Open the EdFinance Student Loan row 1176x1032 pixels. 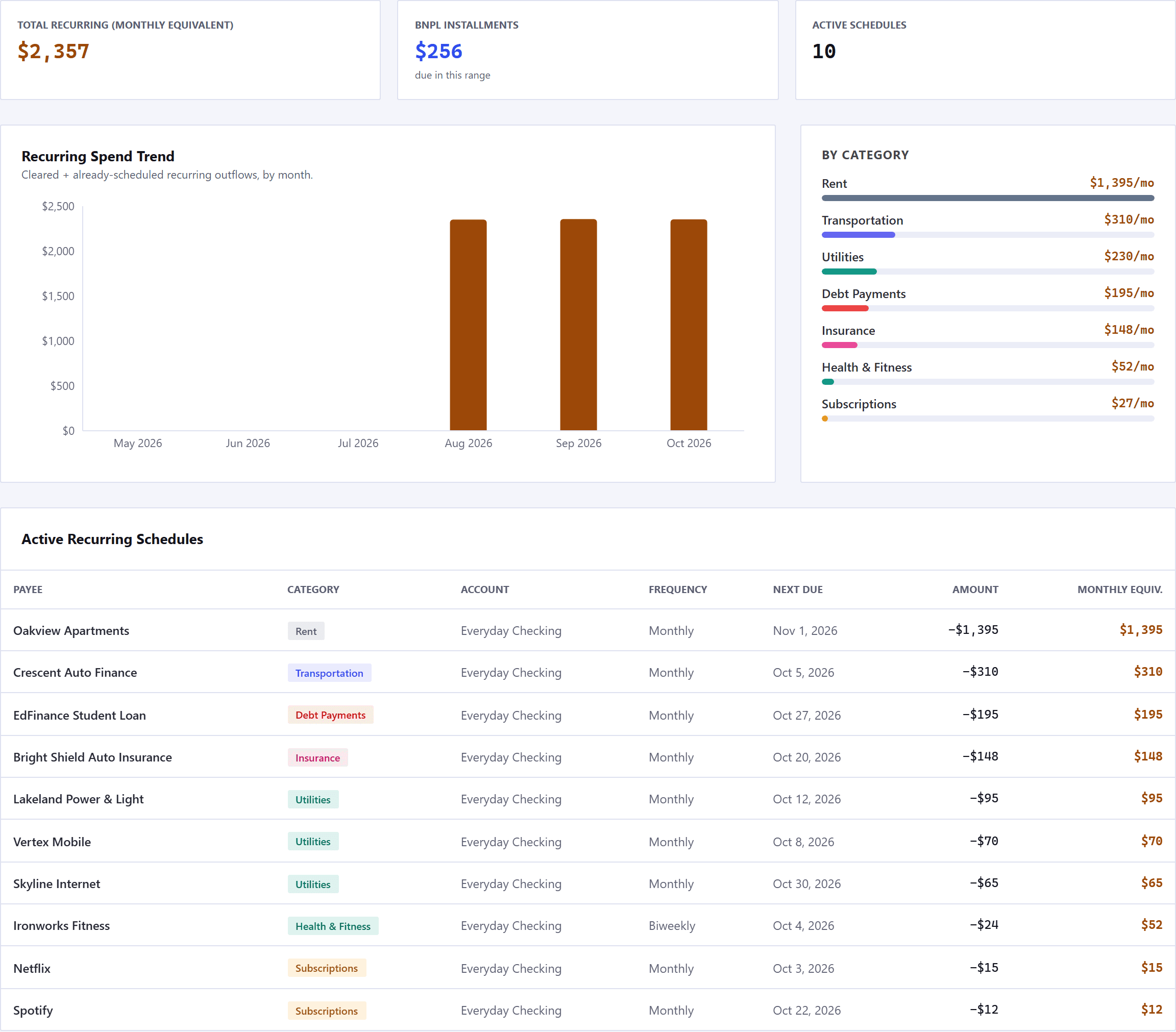click(x=587, y=715)
